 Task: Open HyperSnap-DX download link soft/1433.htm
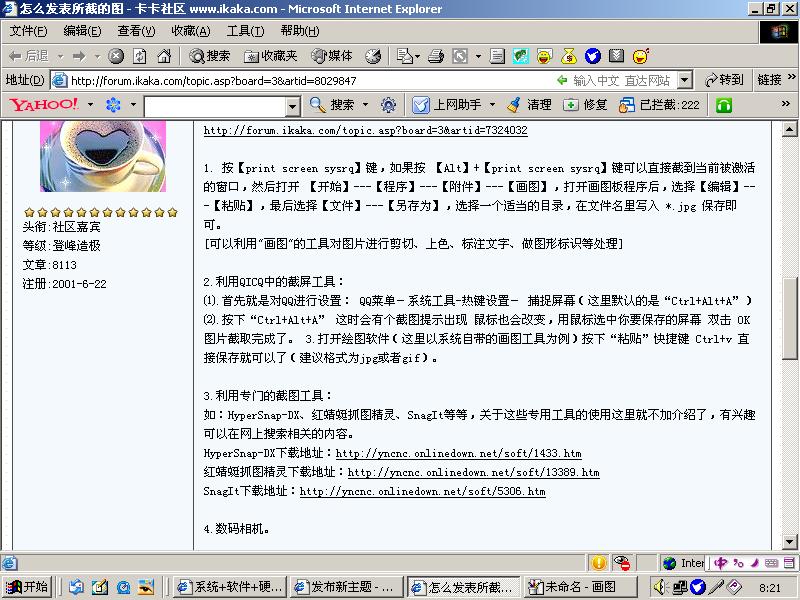(458, 454)
